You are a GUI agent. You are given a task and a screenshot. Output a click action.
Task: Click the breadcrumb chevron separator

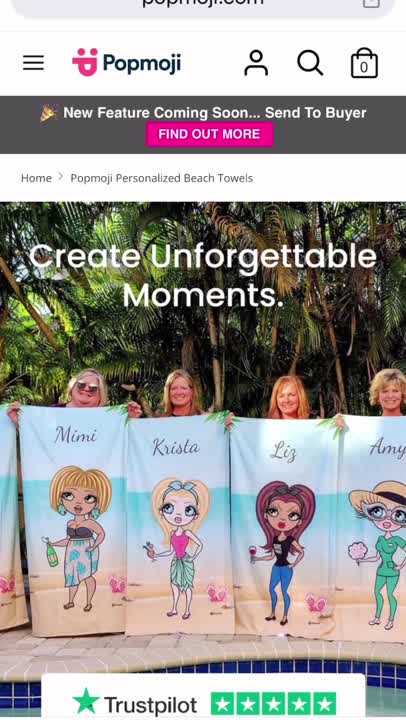[x=61, y=178]
